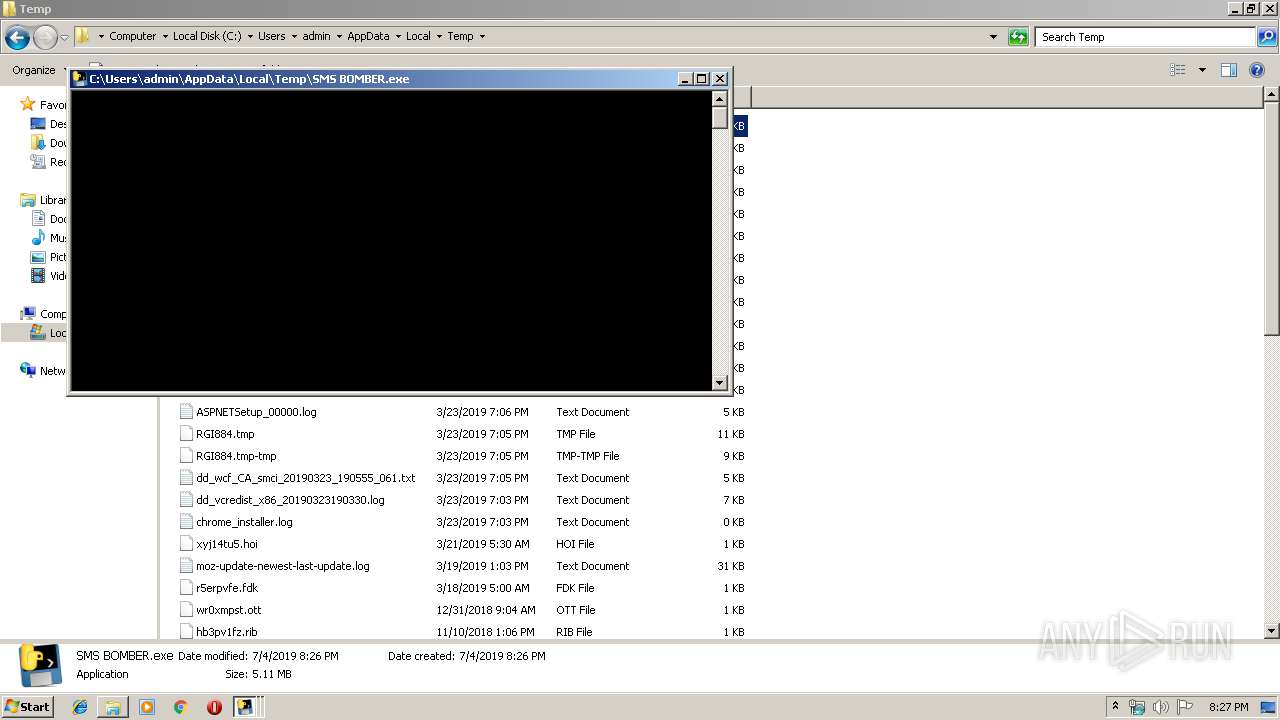1280x720 pixels.
Task: Expand the arrow after AppData in breadcrumb
Action: pos(398,36)
